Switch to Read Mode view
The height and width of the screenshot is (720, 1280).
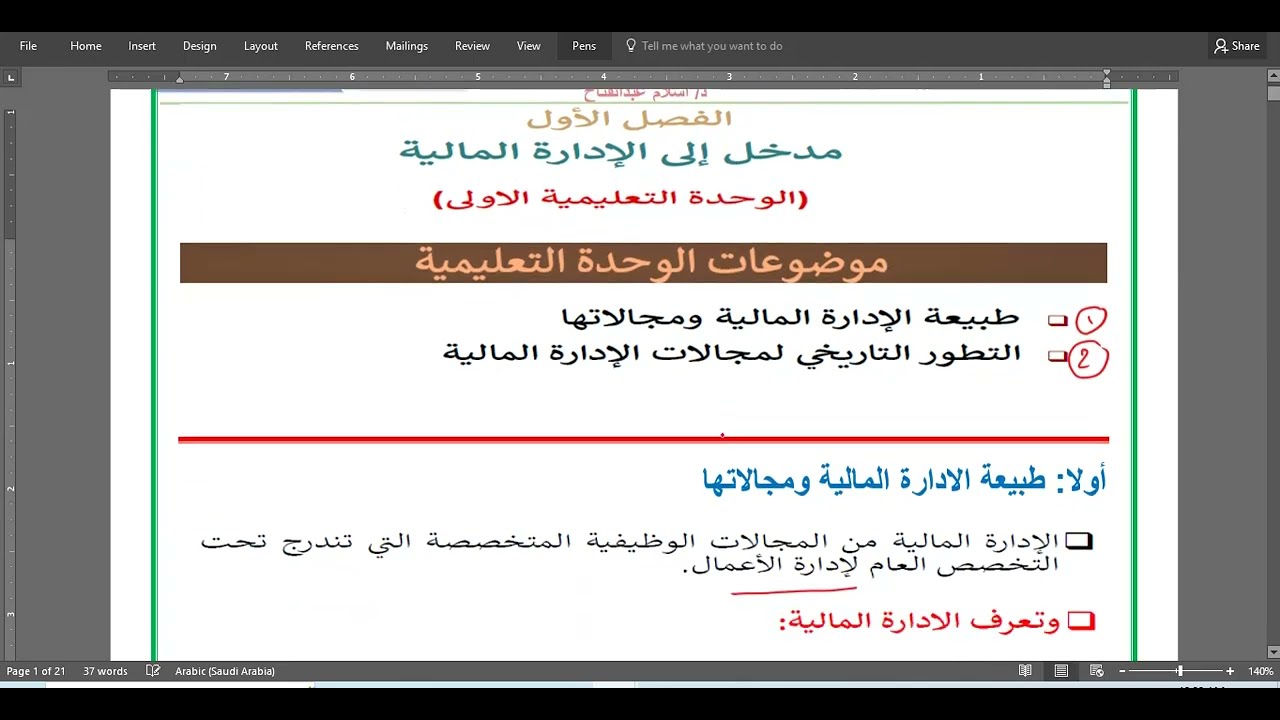pyautogui.click(x=1025, y=671)
